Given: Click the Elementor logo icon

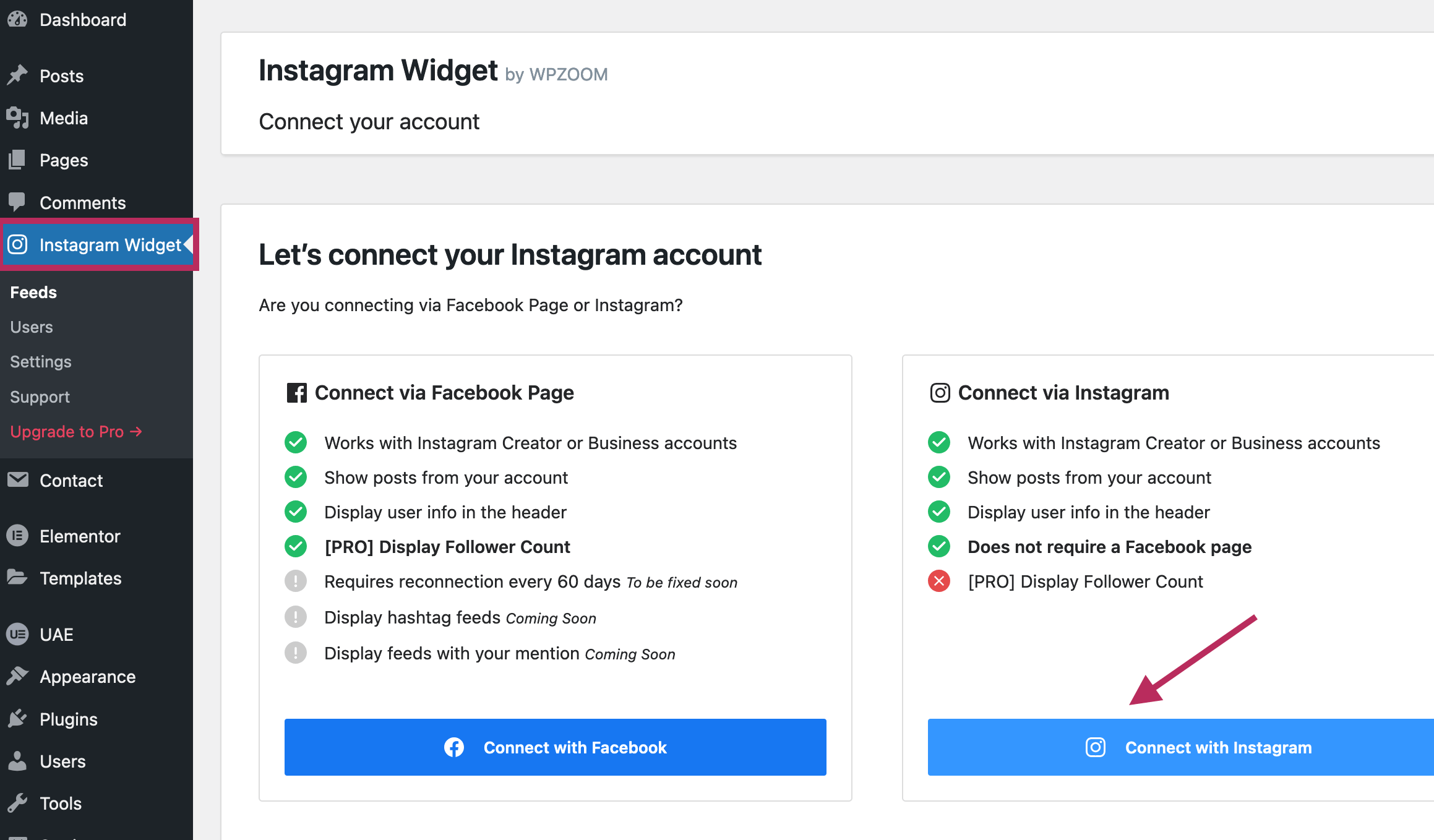Looking at the screenshot, I should point(17,536).
